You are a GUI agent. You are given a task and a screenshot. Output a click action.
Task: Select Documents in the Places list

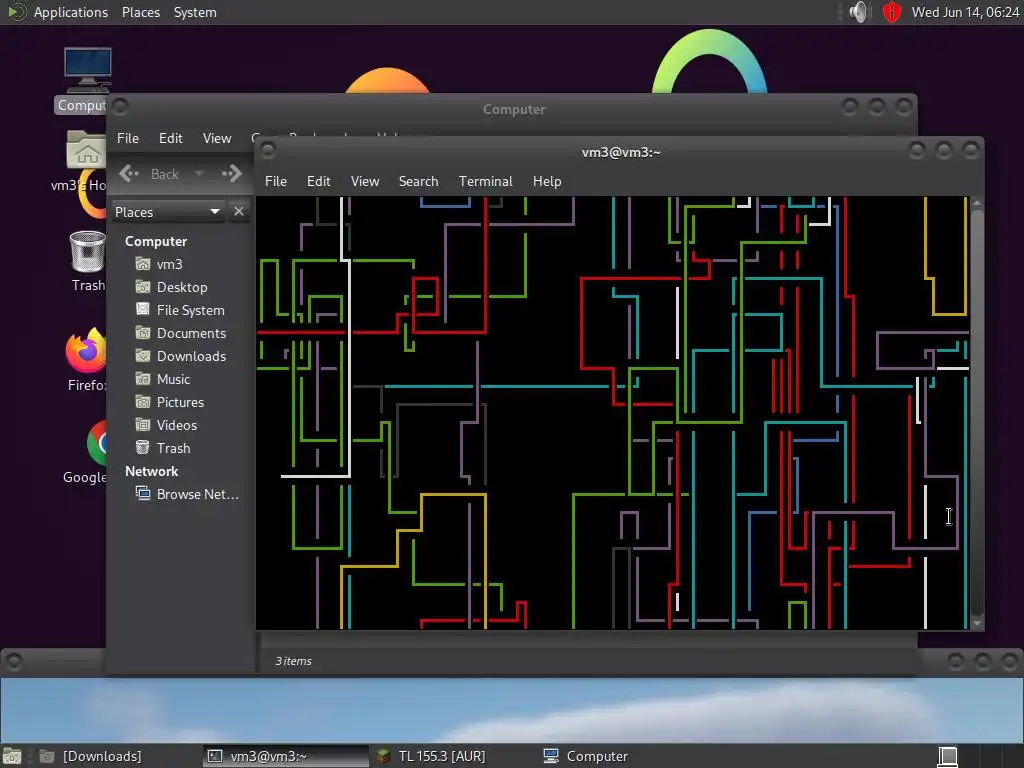tap(191, 332)
